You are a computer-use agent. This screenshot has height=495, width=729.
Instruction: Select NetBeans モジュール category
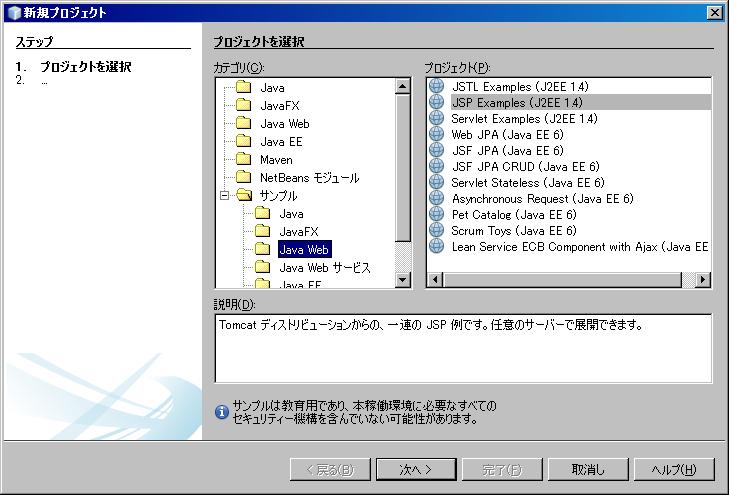click(x=310, y=178)
